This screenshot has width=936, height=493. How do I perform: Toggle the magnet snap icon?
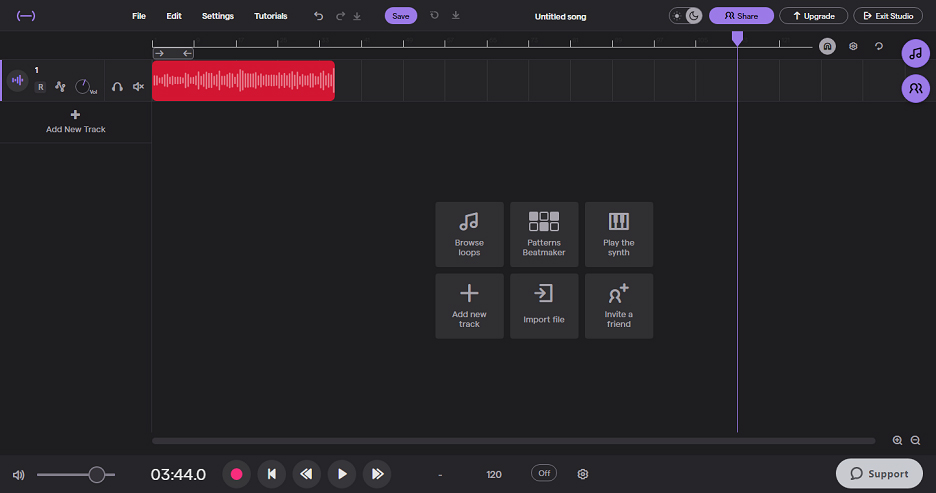(827, 46)
